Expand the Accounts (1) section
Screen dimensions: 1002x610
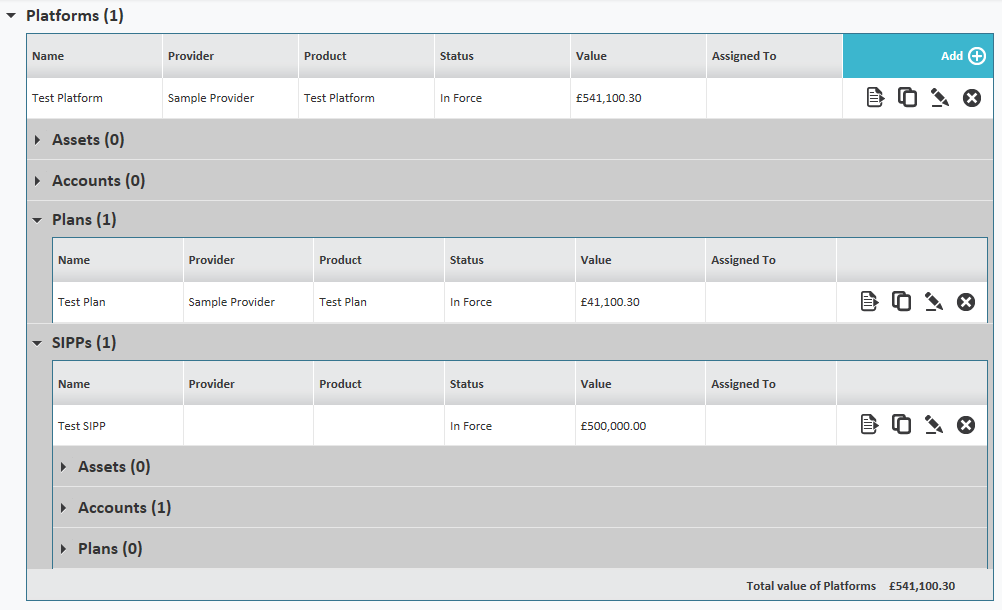64,508
